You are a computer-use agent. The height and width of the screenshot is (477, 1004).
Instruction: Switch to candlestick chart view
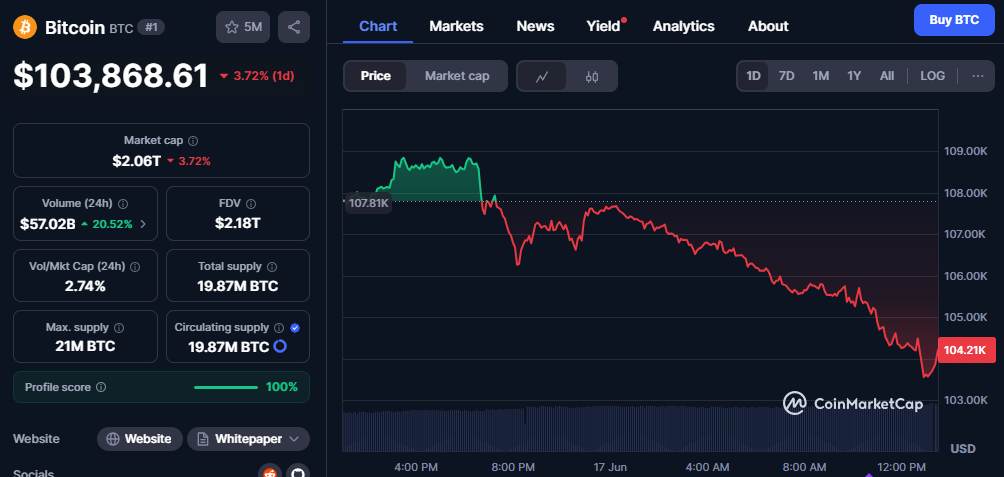point(592,76)
